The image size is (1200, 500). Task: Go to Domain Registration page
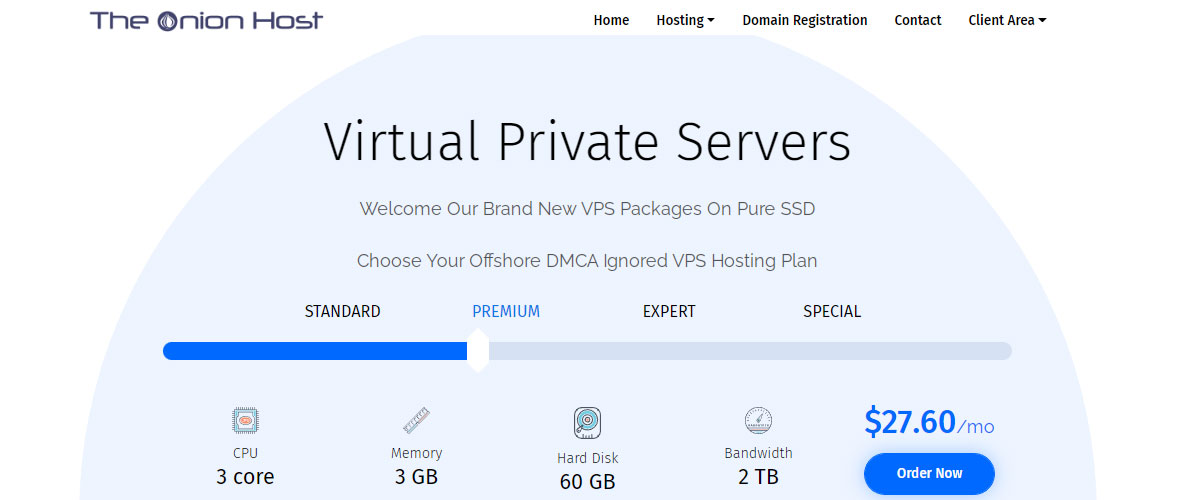805,20
